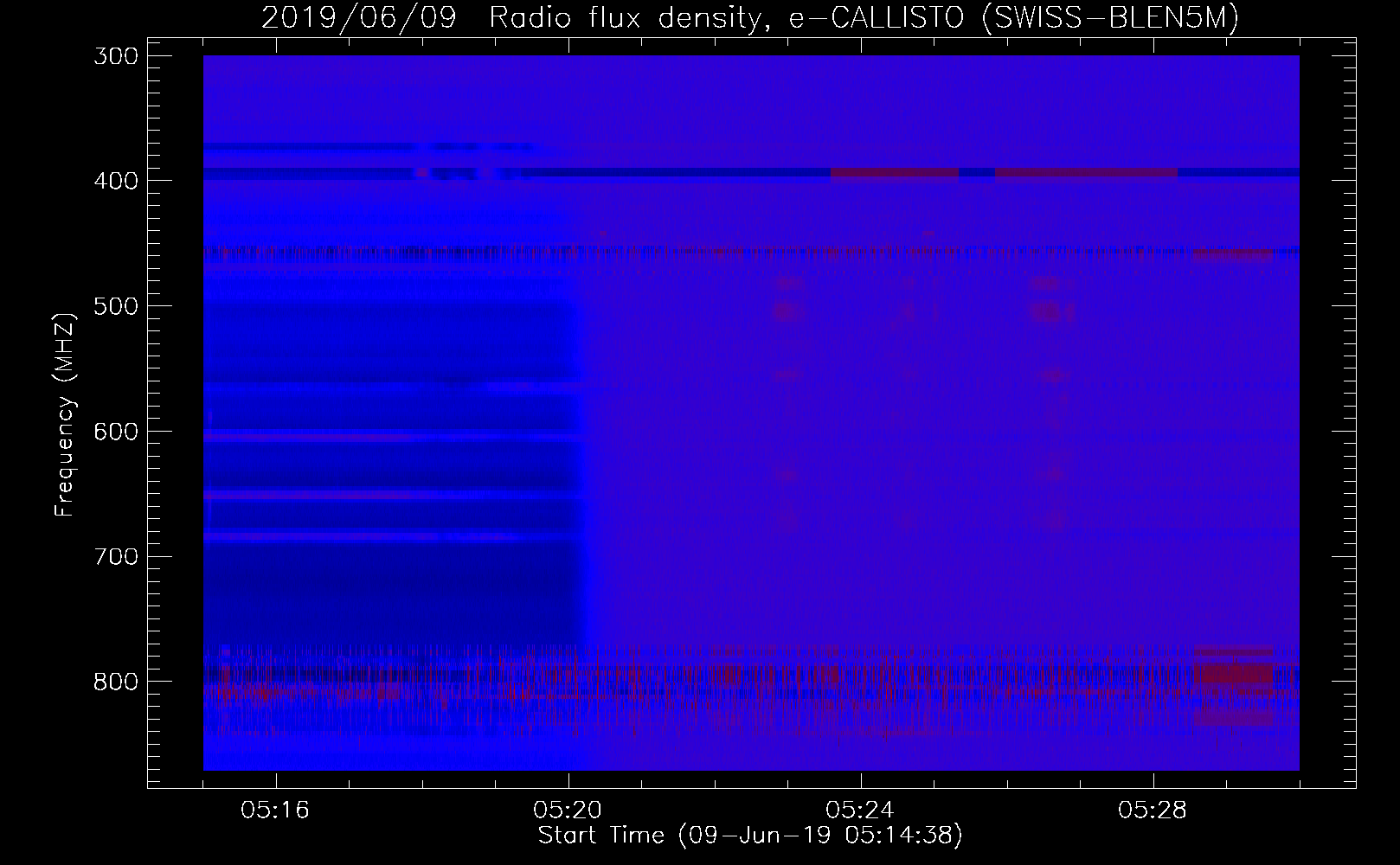Image resolution: width=1400 pixels, height=865 pixels.
Task: Click the 600 frequency tick label
Action: coord(114,431)
